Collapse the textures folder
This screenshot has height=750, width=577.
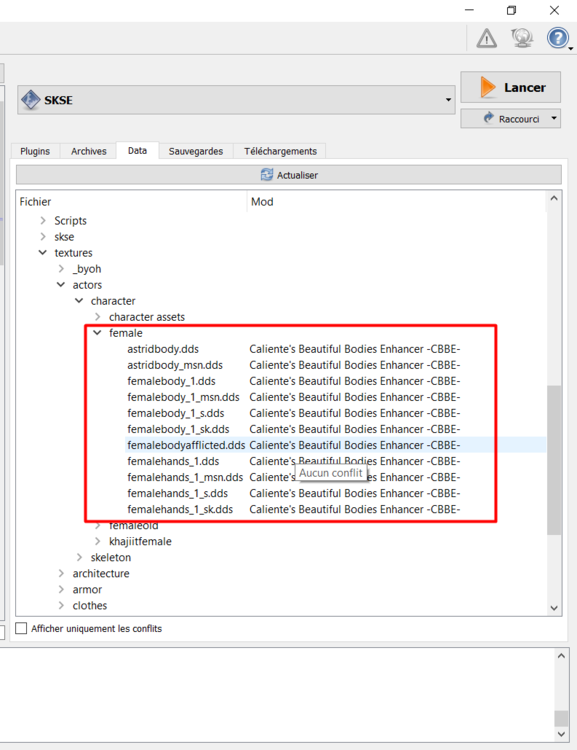click(x=43, y=253)
